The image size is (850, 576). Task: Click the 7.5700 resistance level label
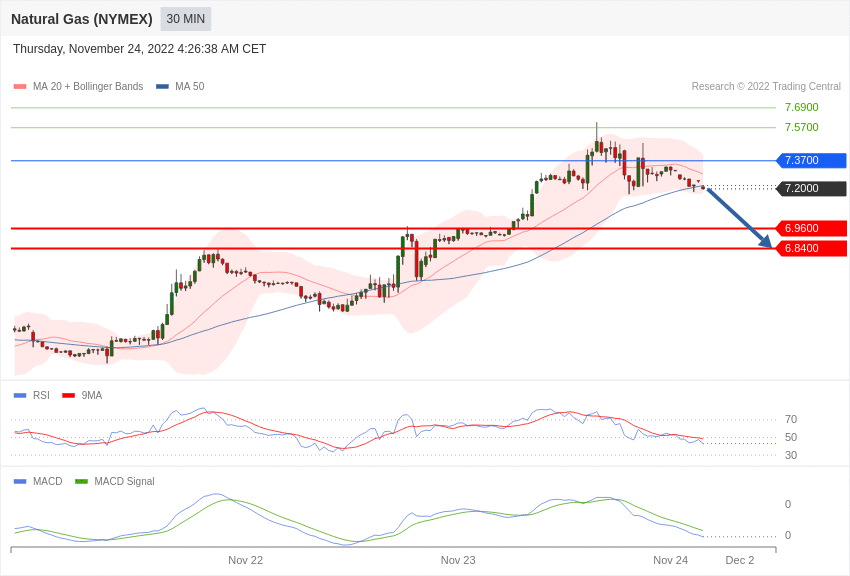click(801, 127)
